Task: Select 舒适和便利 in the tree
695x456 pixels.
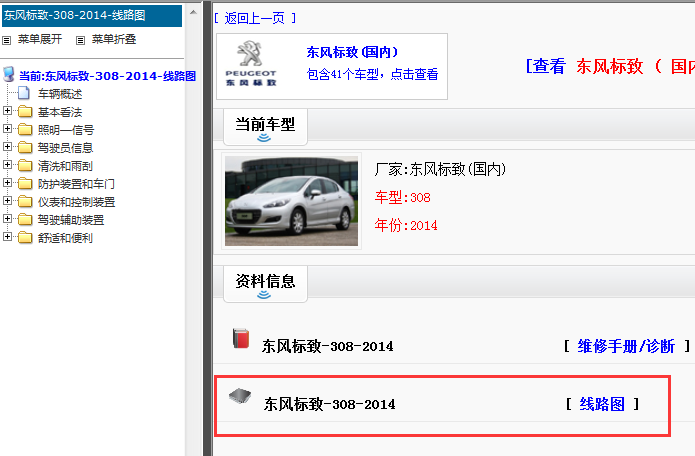Action: [65, 238]
